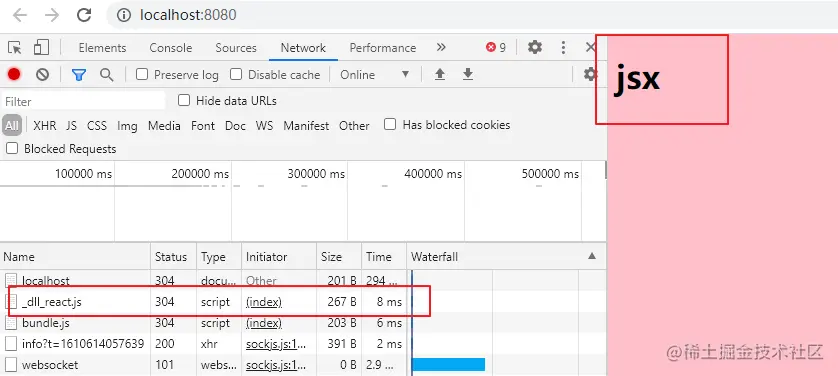Open Network panel settings gear
Image resolution: width=838 pixels, height=376 pixels.
tap(589, 74)
